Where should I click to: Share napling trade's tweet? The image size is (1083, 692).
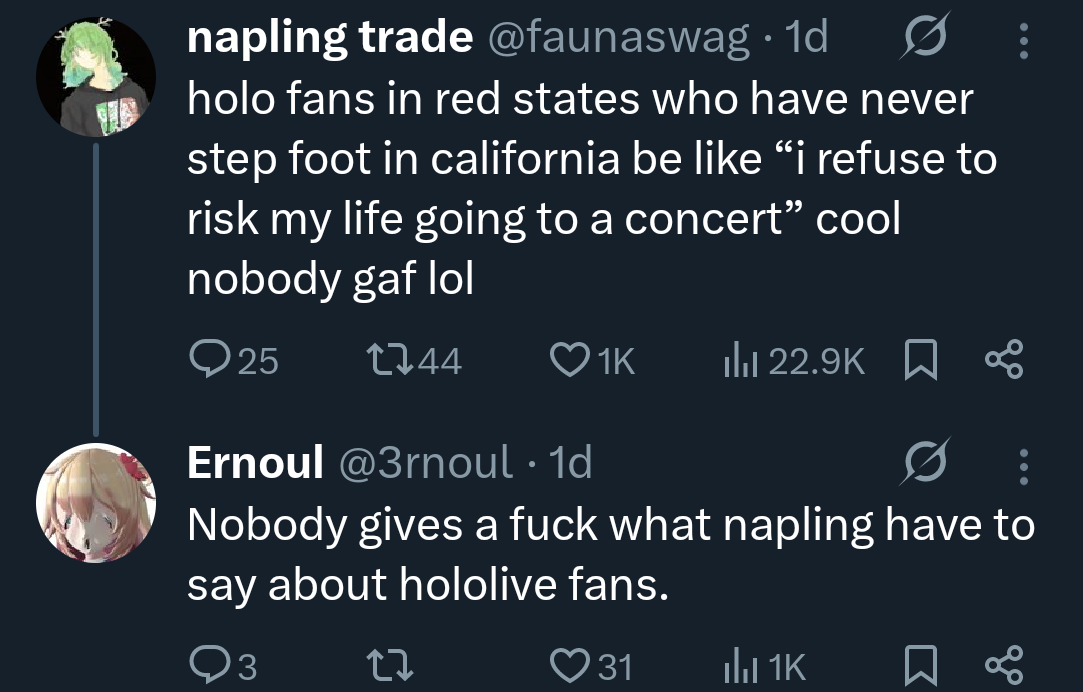[1003, 360]
